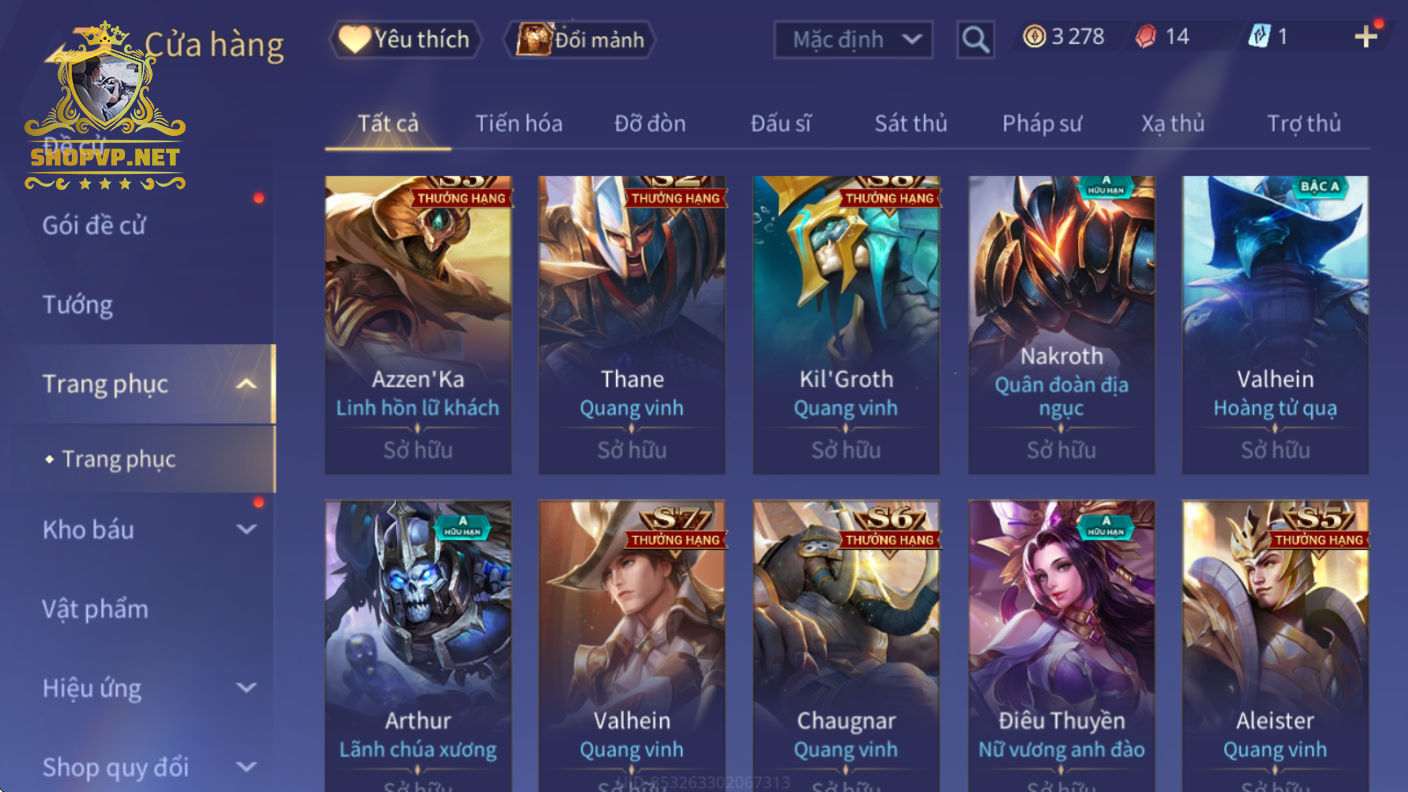Go to Tướng in sidebar

click(77, 304)
